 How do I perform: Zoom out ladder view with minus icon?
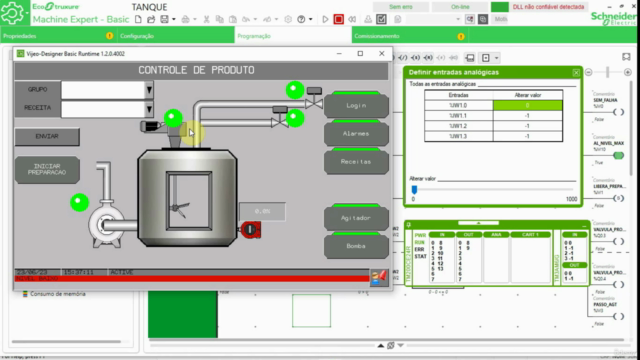tap(589, 72)
